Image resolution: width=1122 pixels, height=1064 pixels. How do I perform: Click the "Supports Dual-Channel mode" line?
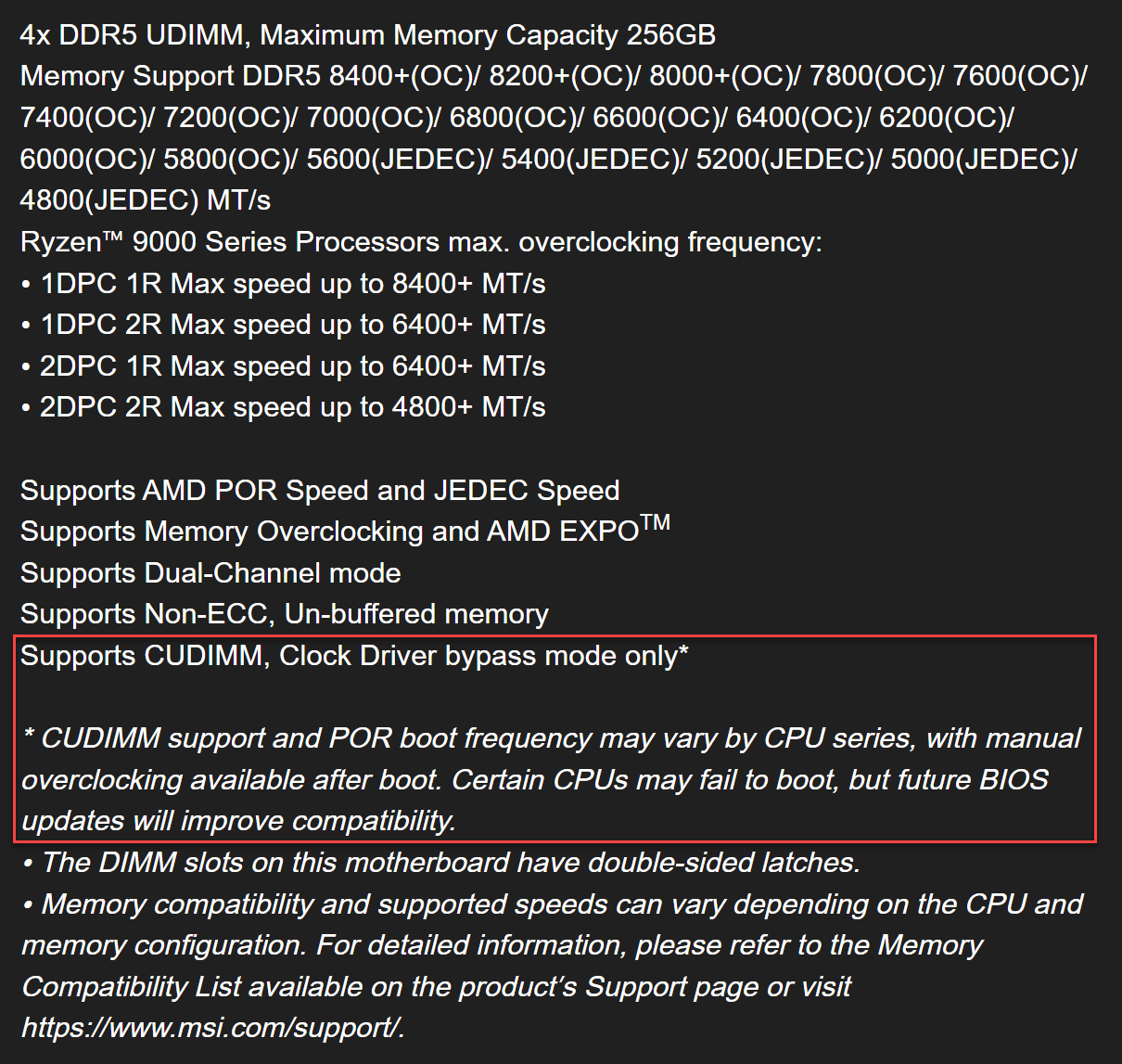pos(210,573)
